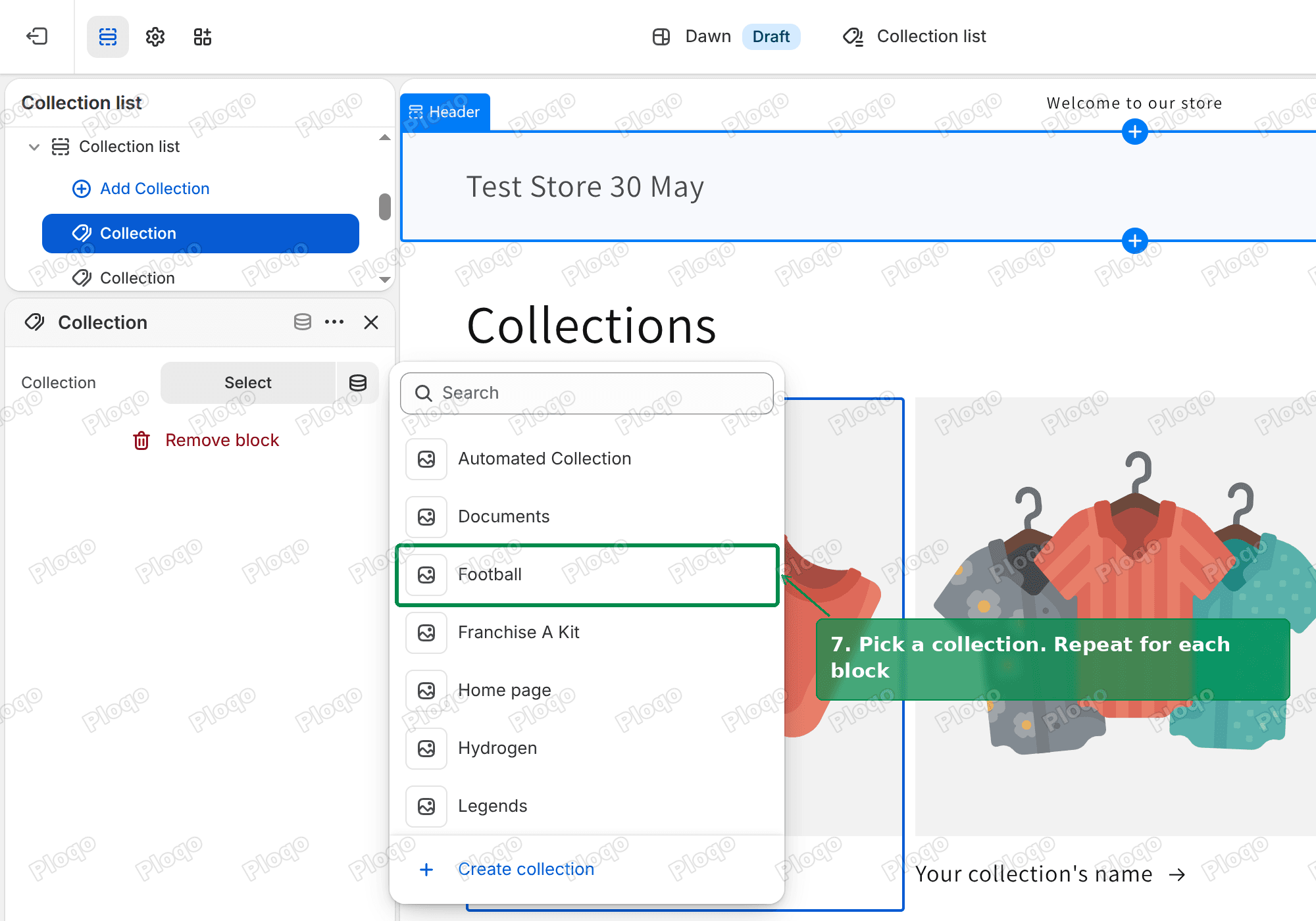This screenshot has width=1316, height=921.
Task: Click the Legends image thumbnail icon
Action: point(426,806)
